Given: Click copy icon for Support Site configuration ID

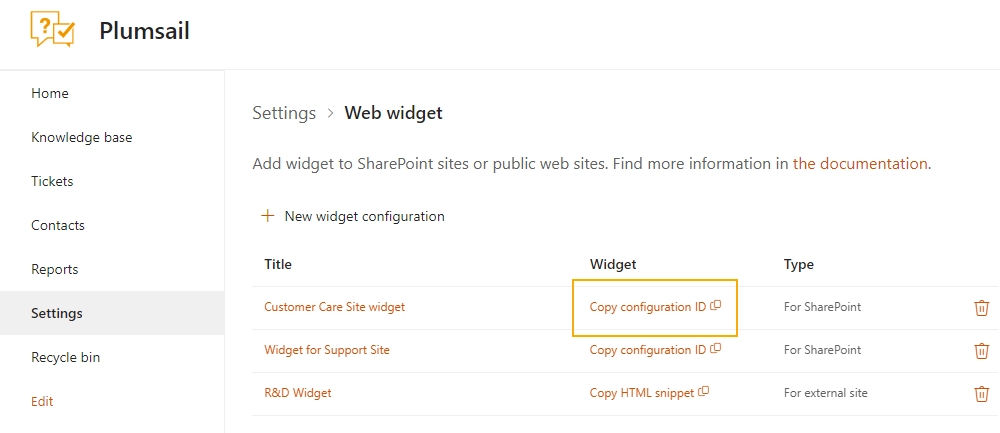Looking at the screenshot, I should click(716, 348).
